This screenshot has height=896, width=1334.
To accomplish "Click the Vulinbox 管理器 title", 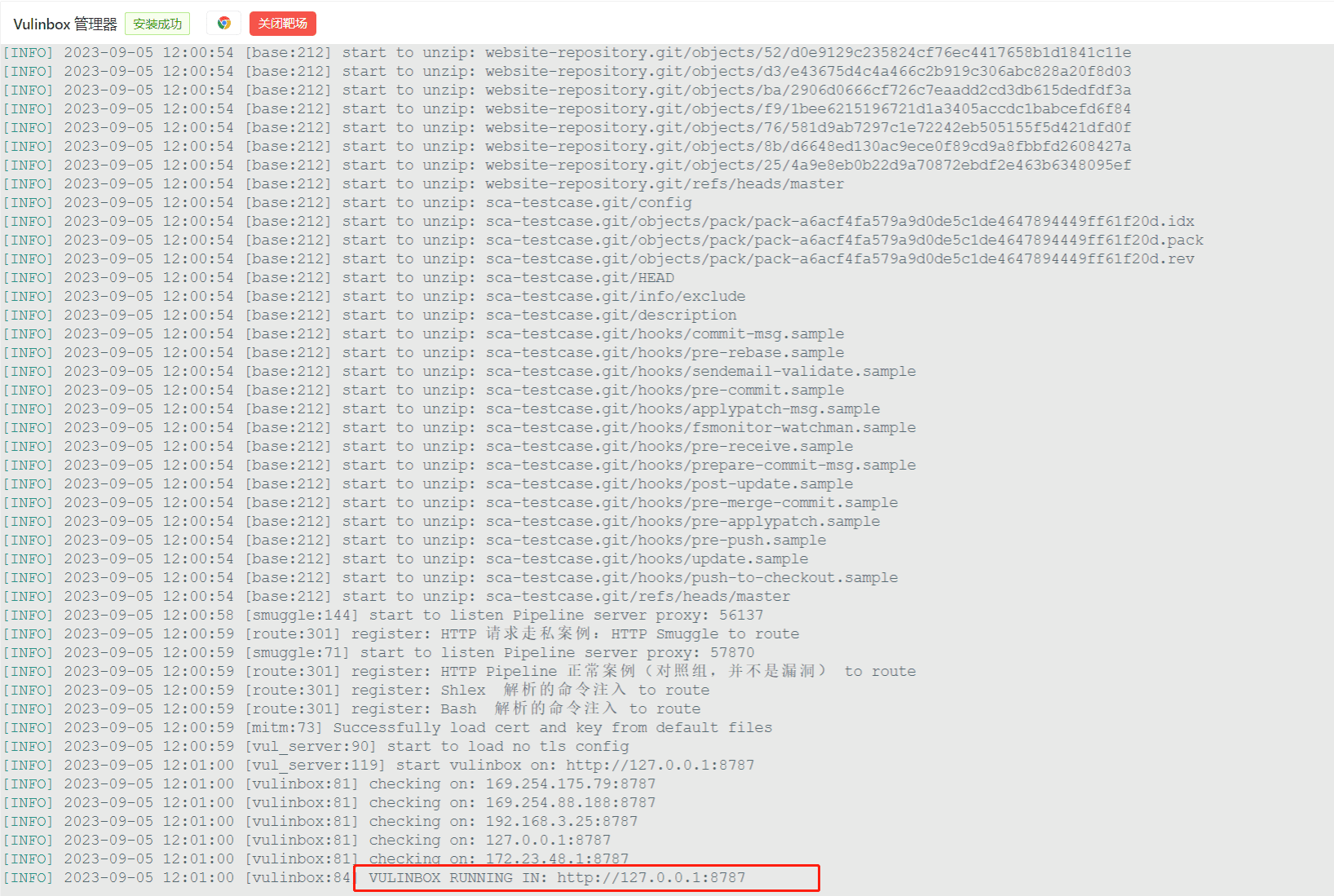I will [65, 24].
